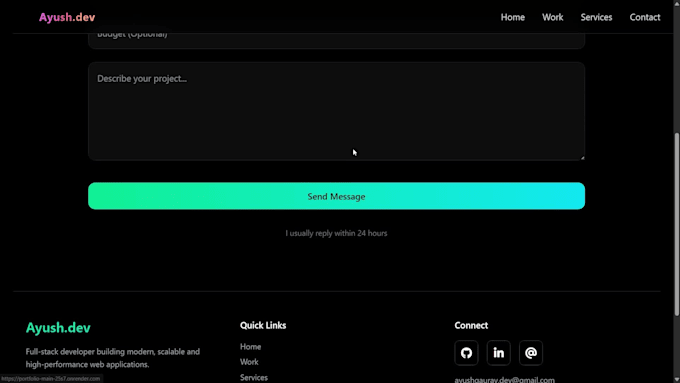Go to Home in top navigation
The width and height of the screenshot is (680, 383).
(x=513, y=17)
